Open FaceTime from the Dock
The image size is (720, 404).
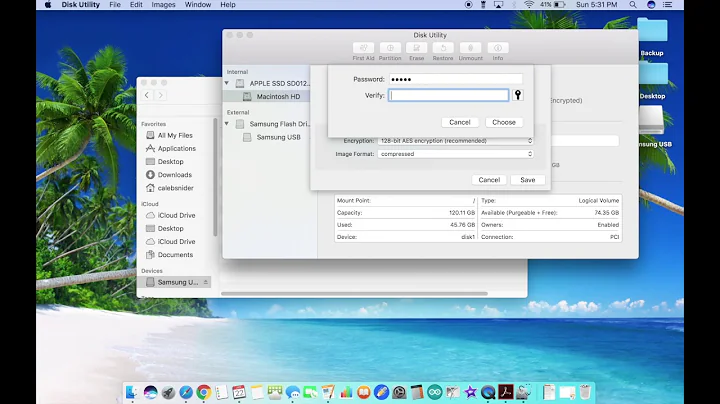310,392
